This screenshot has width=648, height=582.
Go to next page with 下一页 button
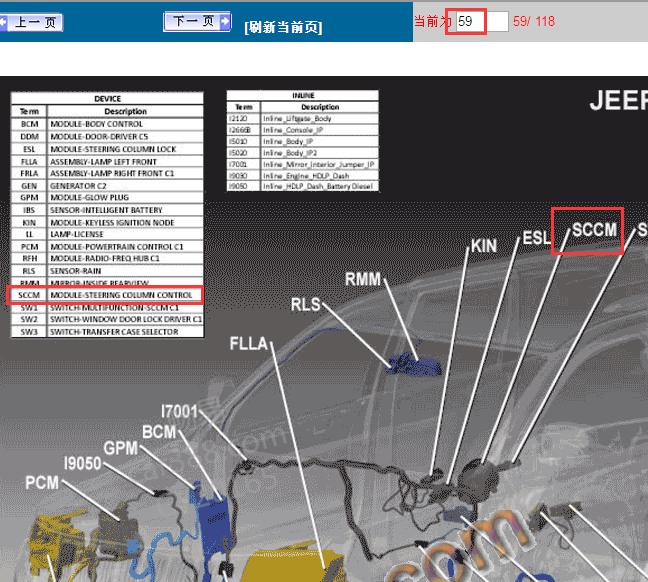tap(197, 21)
